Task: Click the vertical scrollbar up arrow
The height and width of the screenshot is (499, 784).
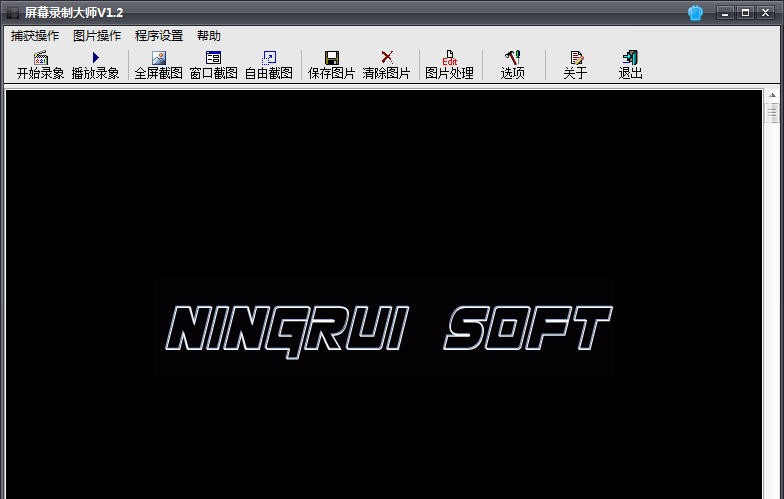Action: tap(772, 94)
